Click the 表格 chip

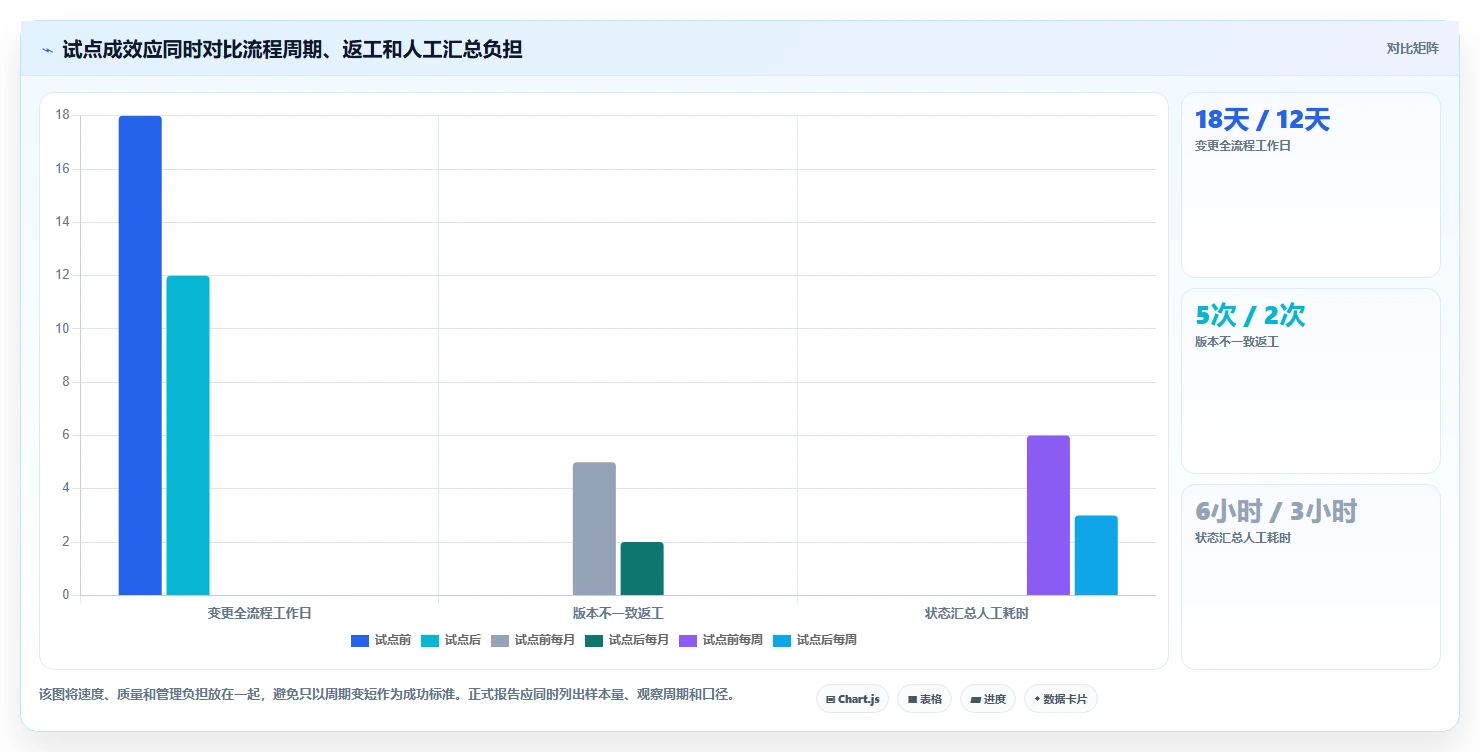[x=924, y=699]
